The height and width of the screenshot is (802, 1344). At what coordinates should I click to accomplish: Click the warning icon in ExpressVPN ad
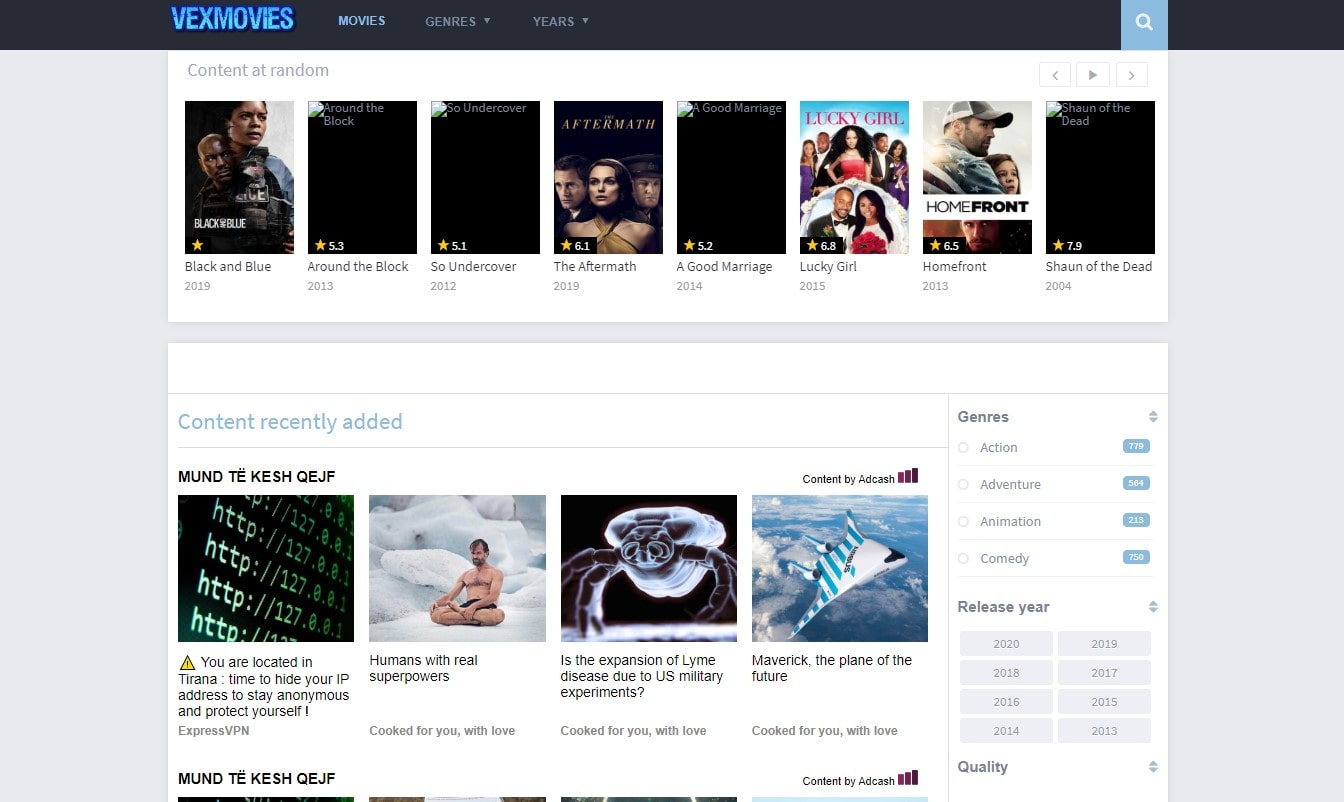click(x=187, y=662)
